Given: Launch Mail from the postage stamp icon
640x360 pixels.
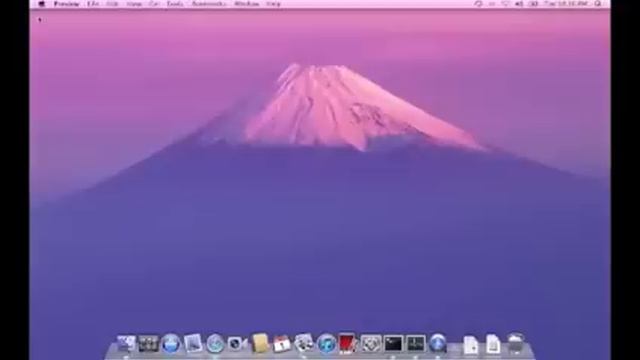Looking at the screenshot, I should 193,344.
